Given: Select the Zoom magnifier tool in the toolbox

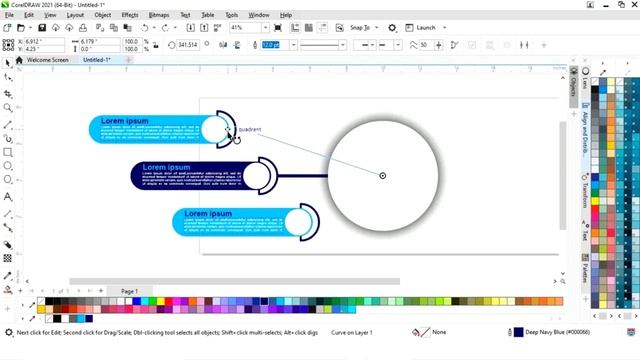Looking at the screenshot, I should [x=7, y=107].
